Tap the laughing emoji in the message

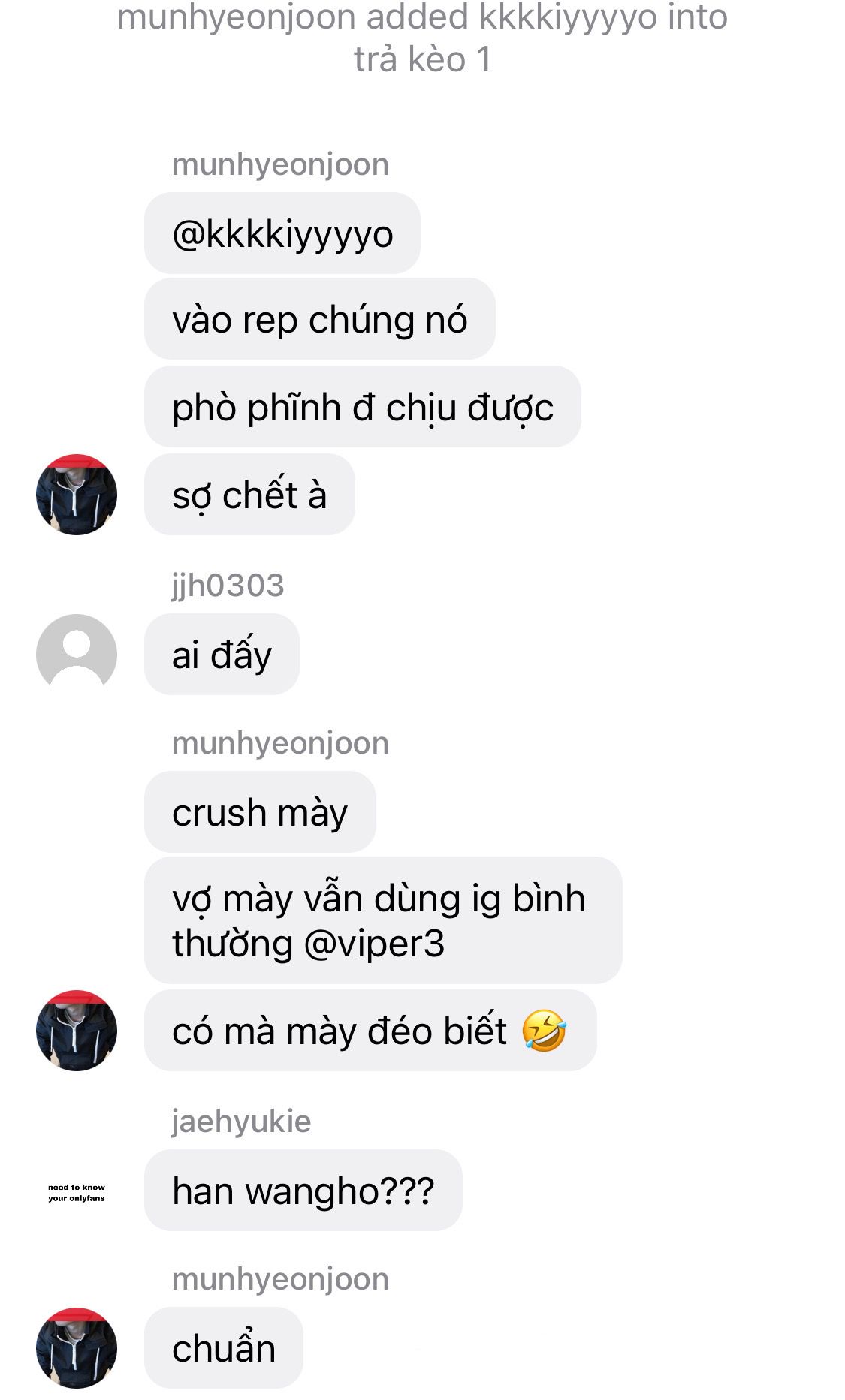pos(544,1031)
